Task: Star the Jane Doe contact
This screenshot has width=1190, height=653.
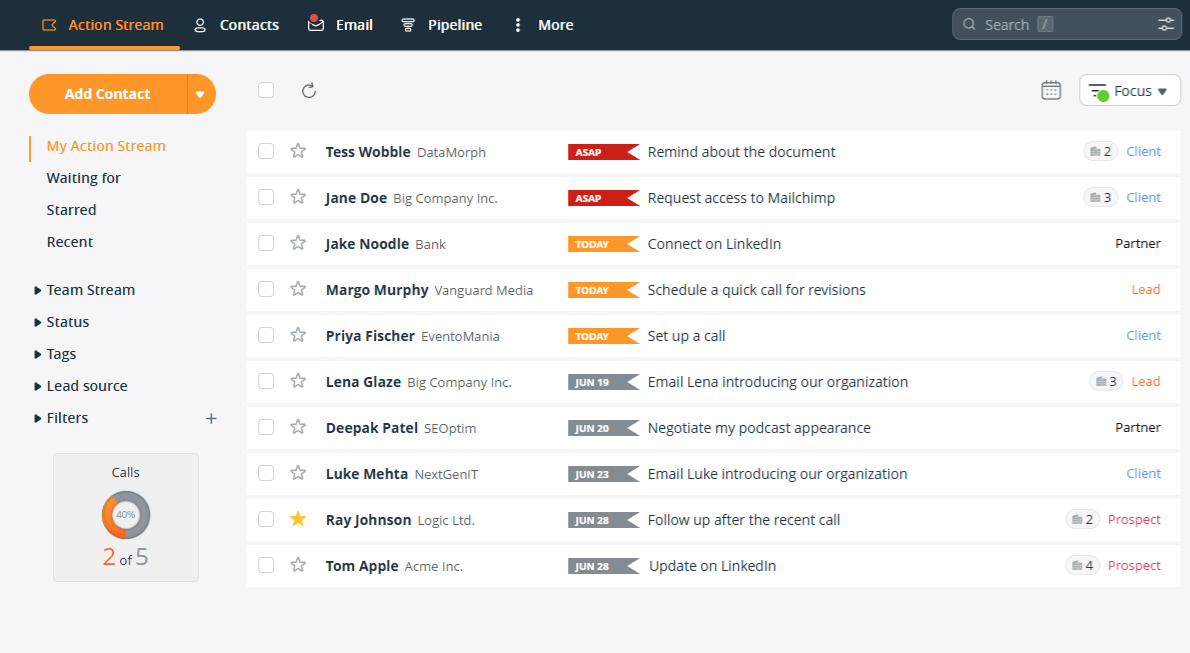Action: tap(298, 197)
